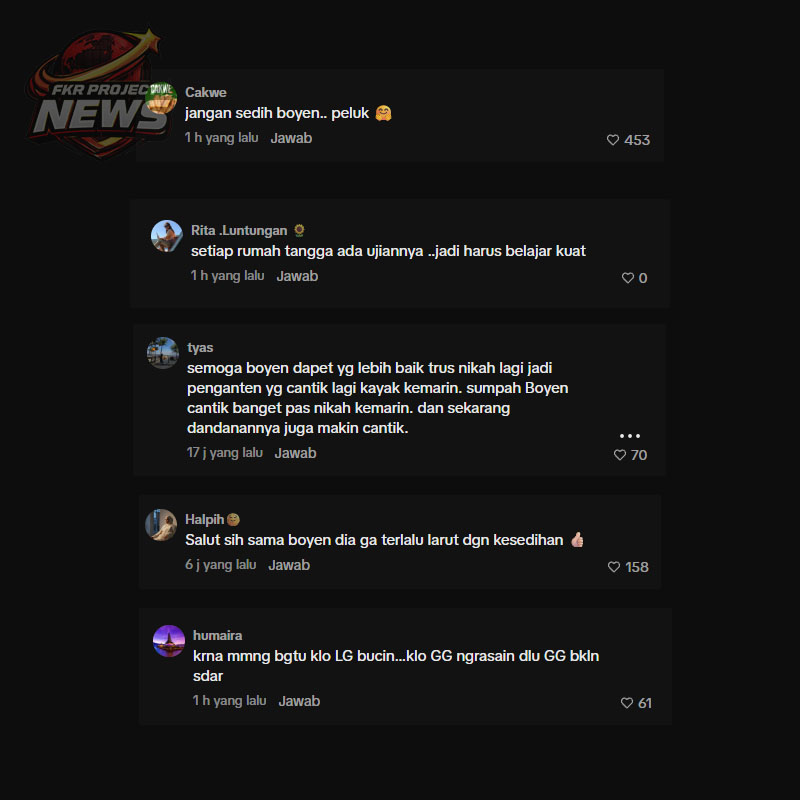800x800 pixels.
Task: Open Halpih's profile avatar
Action: 161,524
